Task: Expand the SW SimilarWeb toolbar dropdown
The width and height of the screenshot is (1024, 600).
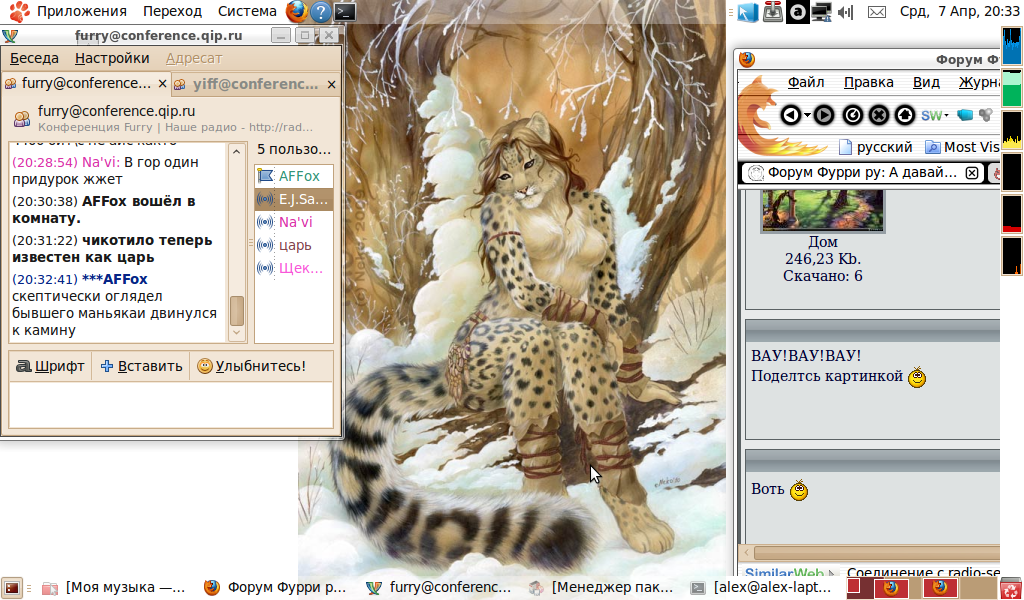Action: pyautogui.click(x=945, y=115)
